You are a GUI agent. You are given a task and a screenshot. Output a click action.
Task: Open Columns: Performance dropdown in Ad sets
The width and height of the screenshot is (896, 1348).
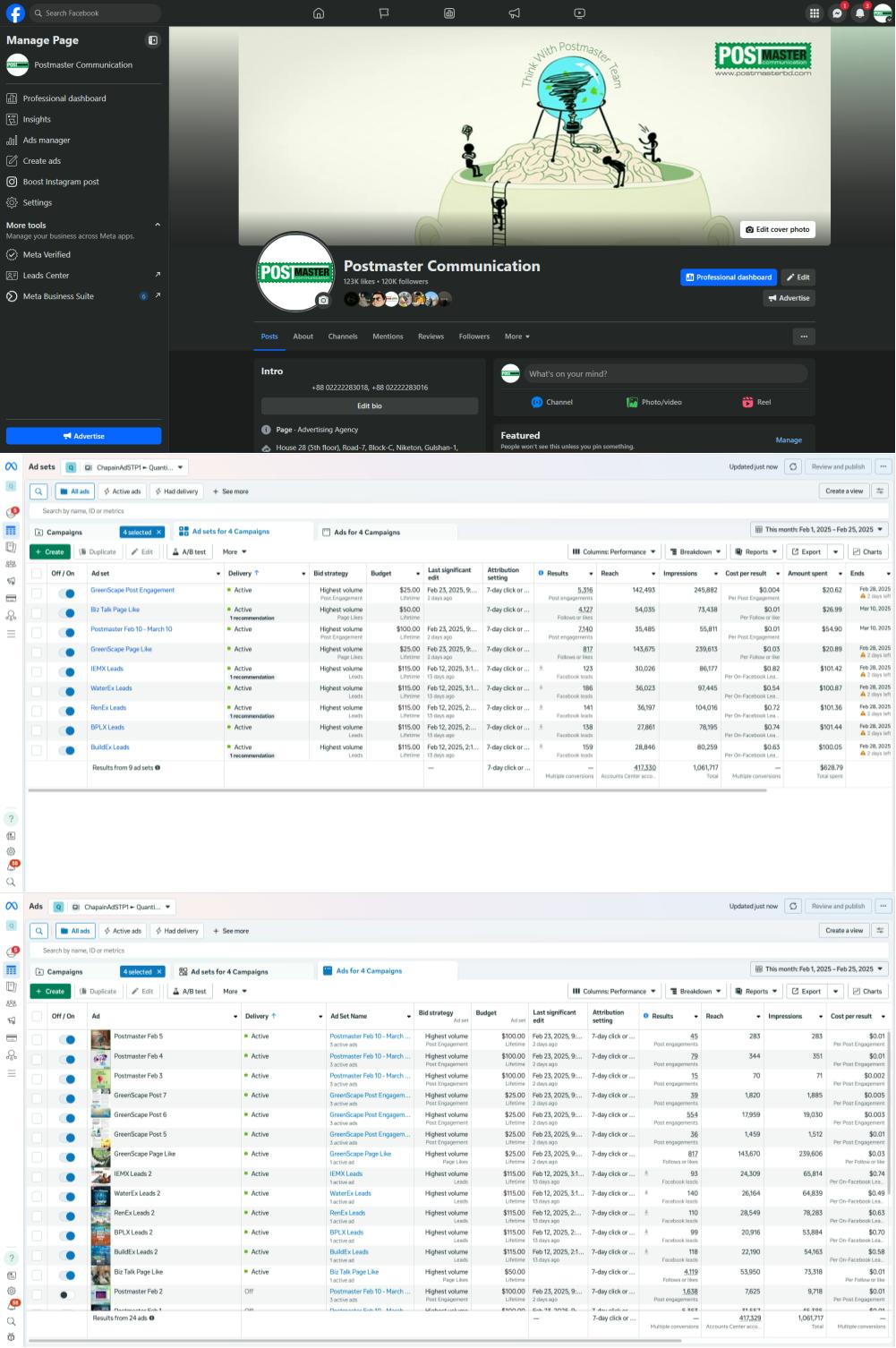[614, 552]
